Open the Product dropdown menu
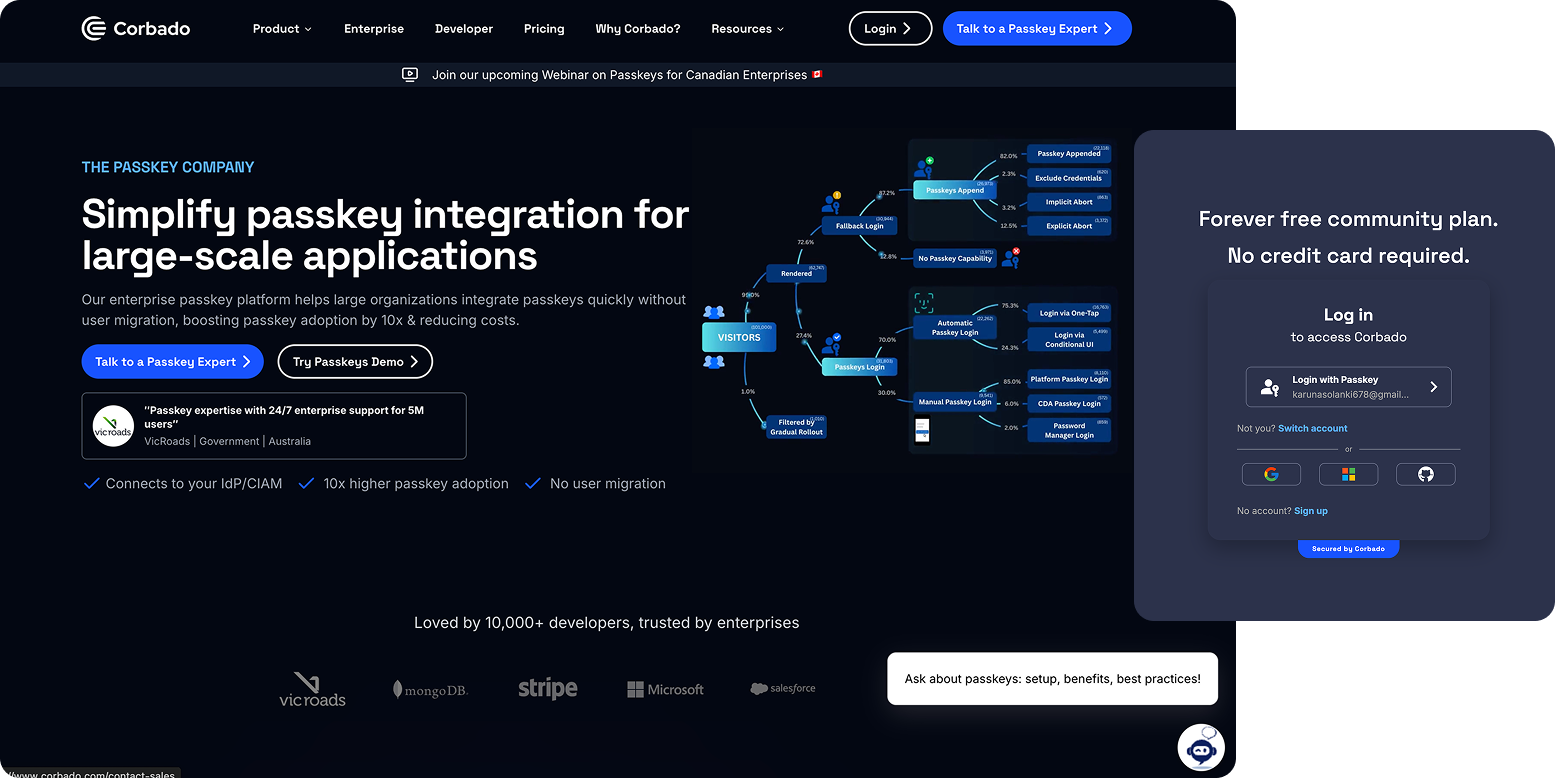This screenshot has height=778, width=1555. (x=282, y=29)
